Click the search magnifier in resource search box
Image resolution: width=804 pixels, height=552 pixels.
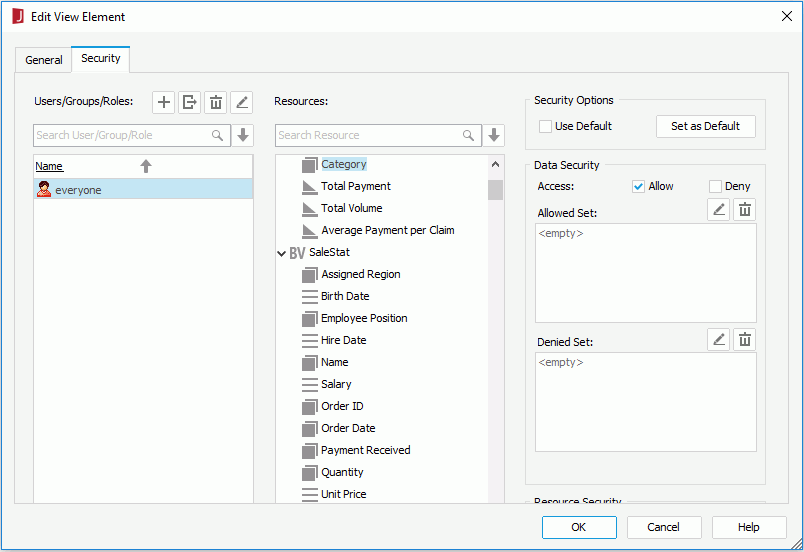point(468,135)
